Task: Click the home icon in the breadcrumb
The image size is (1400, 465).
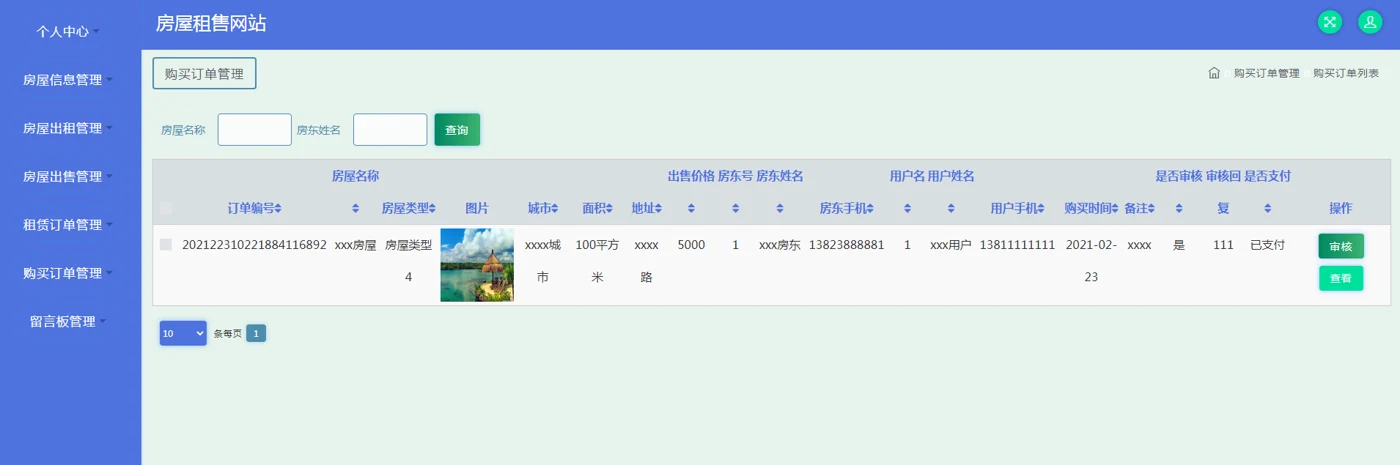Action: pos(1213,73)
